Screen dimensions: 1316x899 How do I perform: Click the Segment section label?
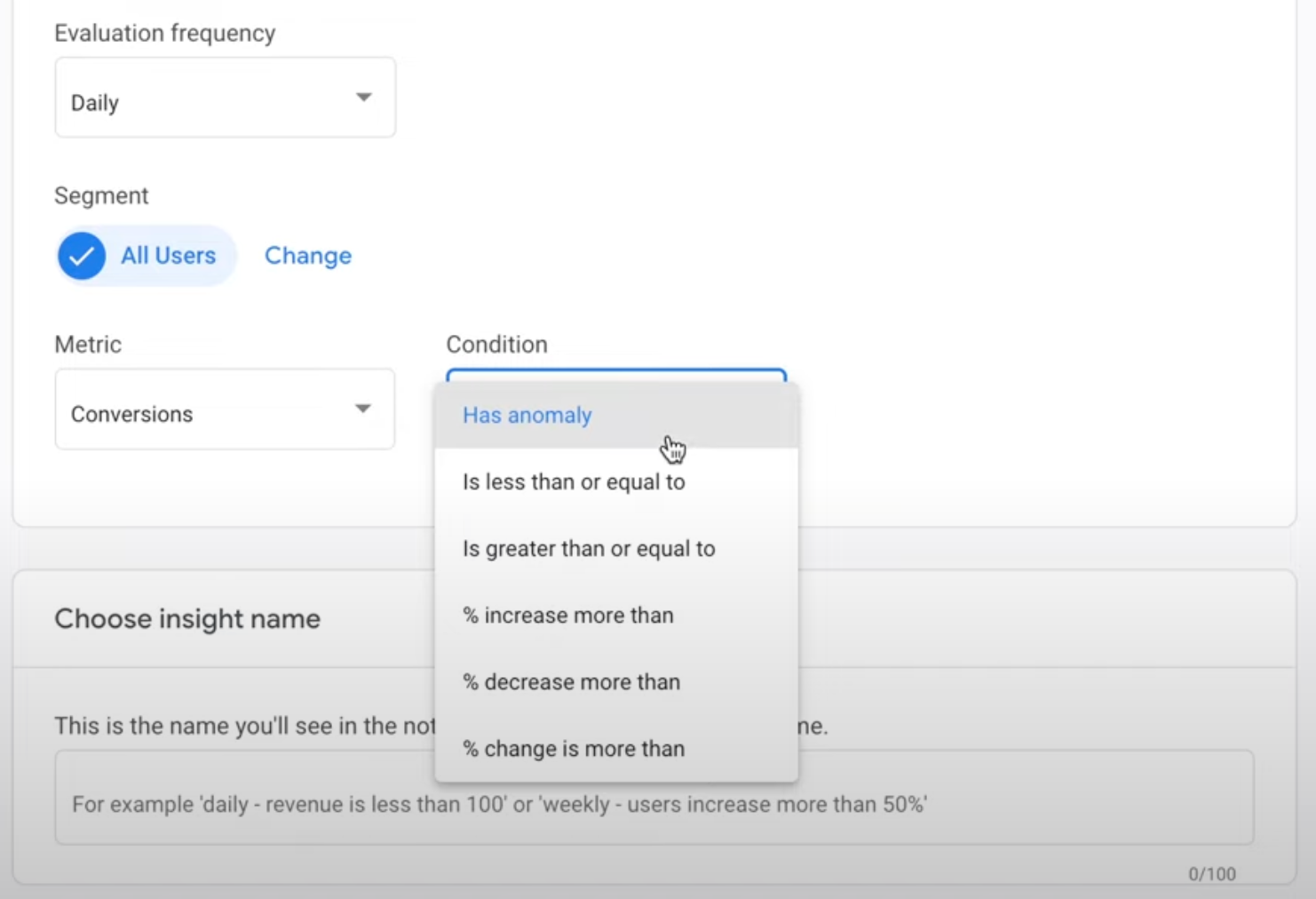pos(101,195)
